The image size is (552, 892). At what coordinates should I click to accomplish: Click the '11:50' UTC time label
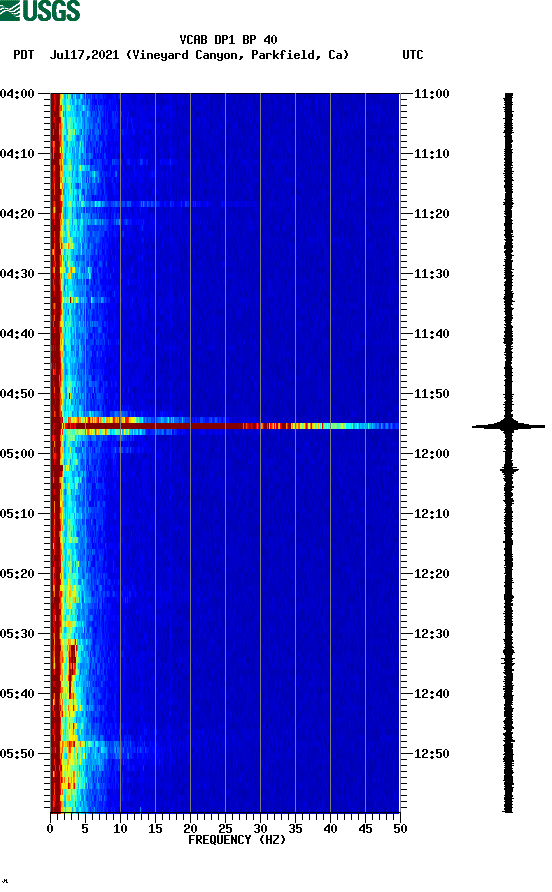coord(432,394)
